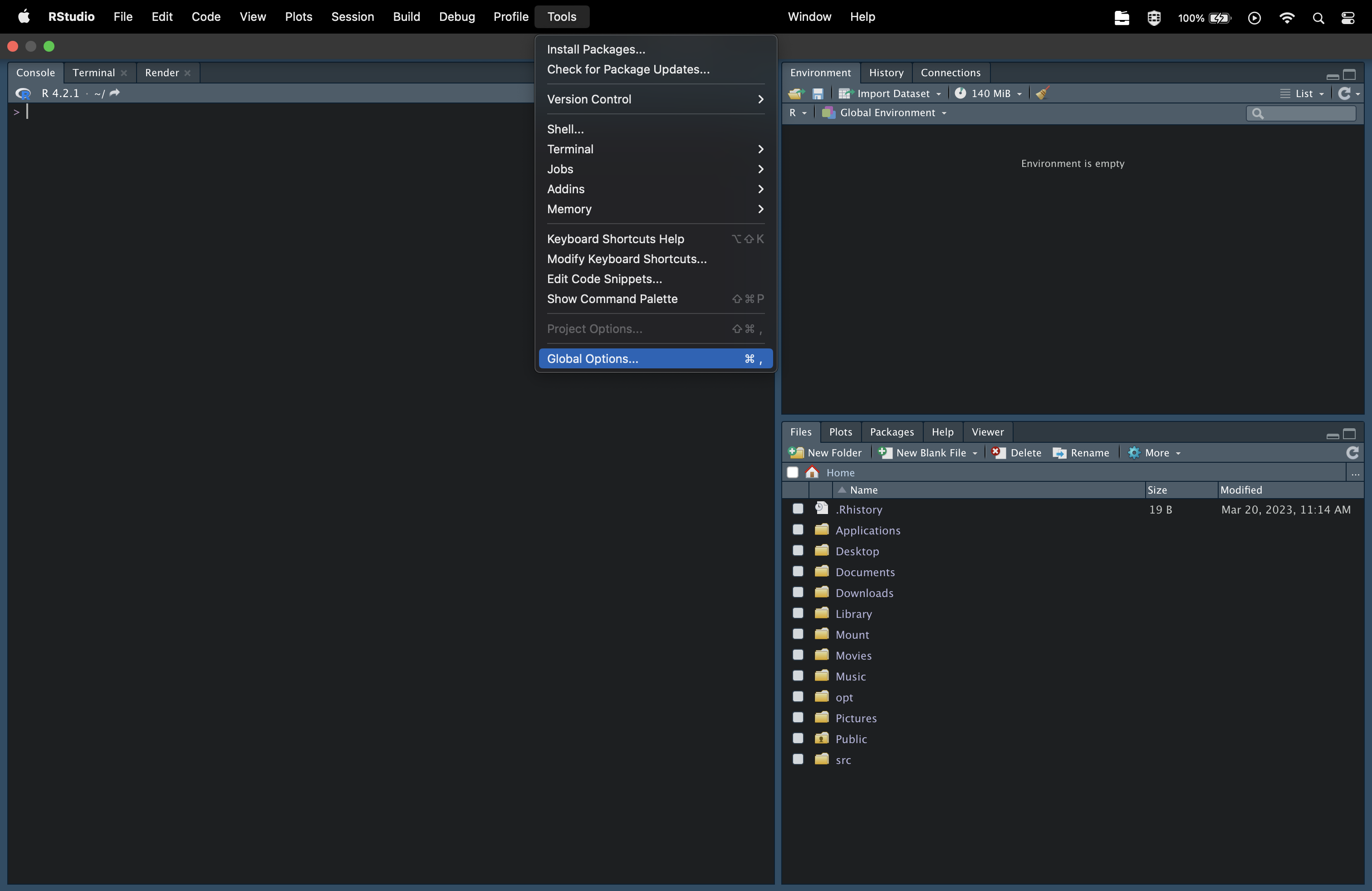Expand the Terminal submenu in Tools

point(656,149)
